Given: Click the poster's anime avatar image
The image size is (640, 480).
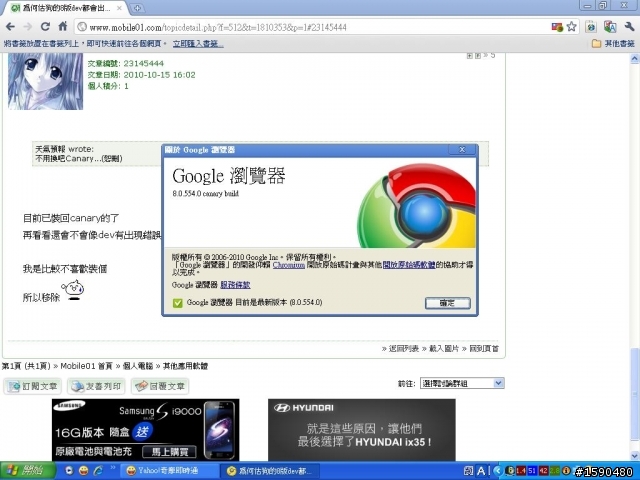Looking at the screenshot, I should click(x=45, y=81).
